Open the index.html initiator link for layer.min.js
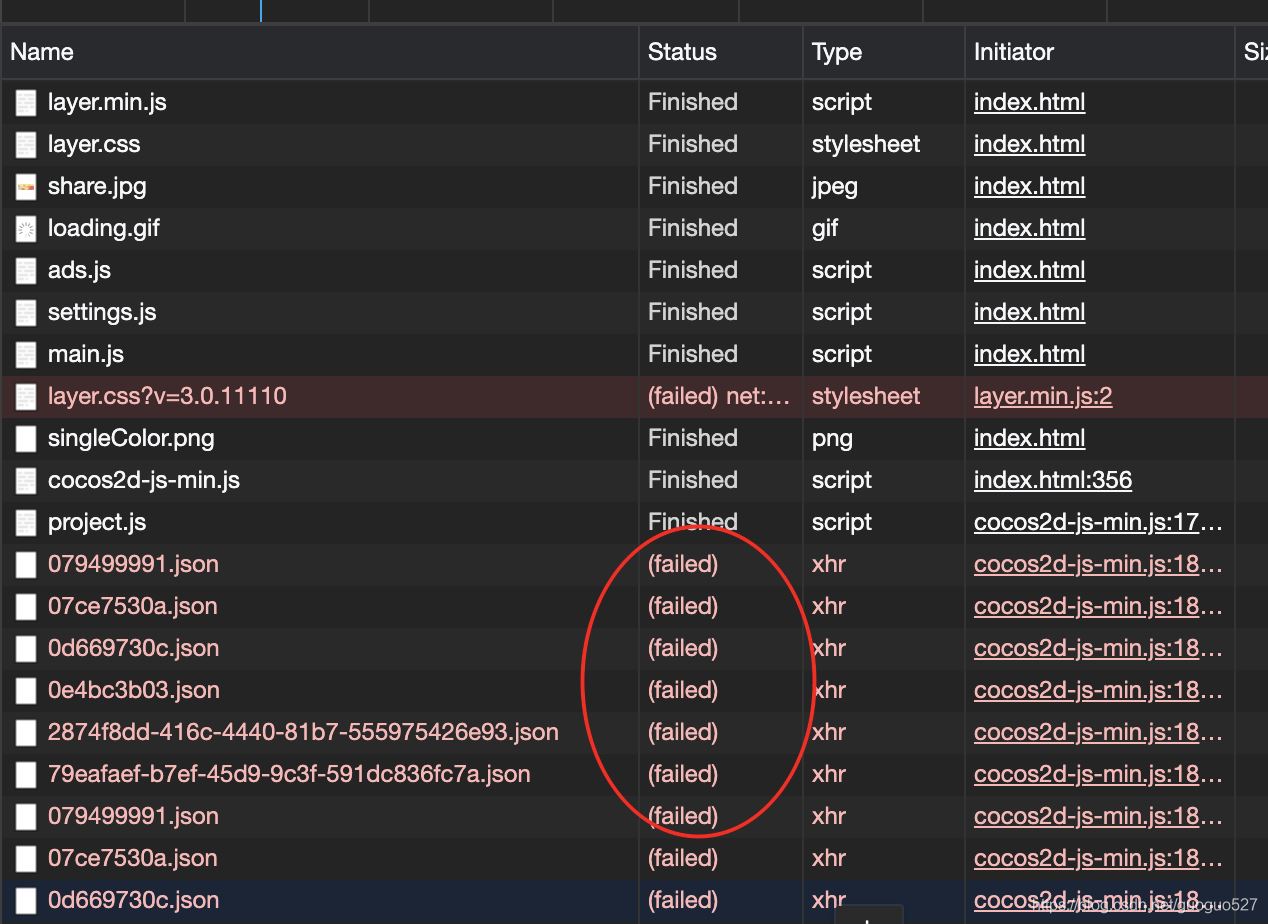Viewport: 1268px width, 924px height. [x=1029, y=102]
